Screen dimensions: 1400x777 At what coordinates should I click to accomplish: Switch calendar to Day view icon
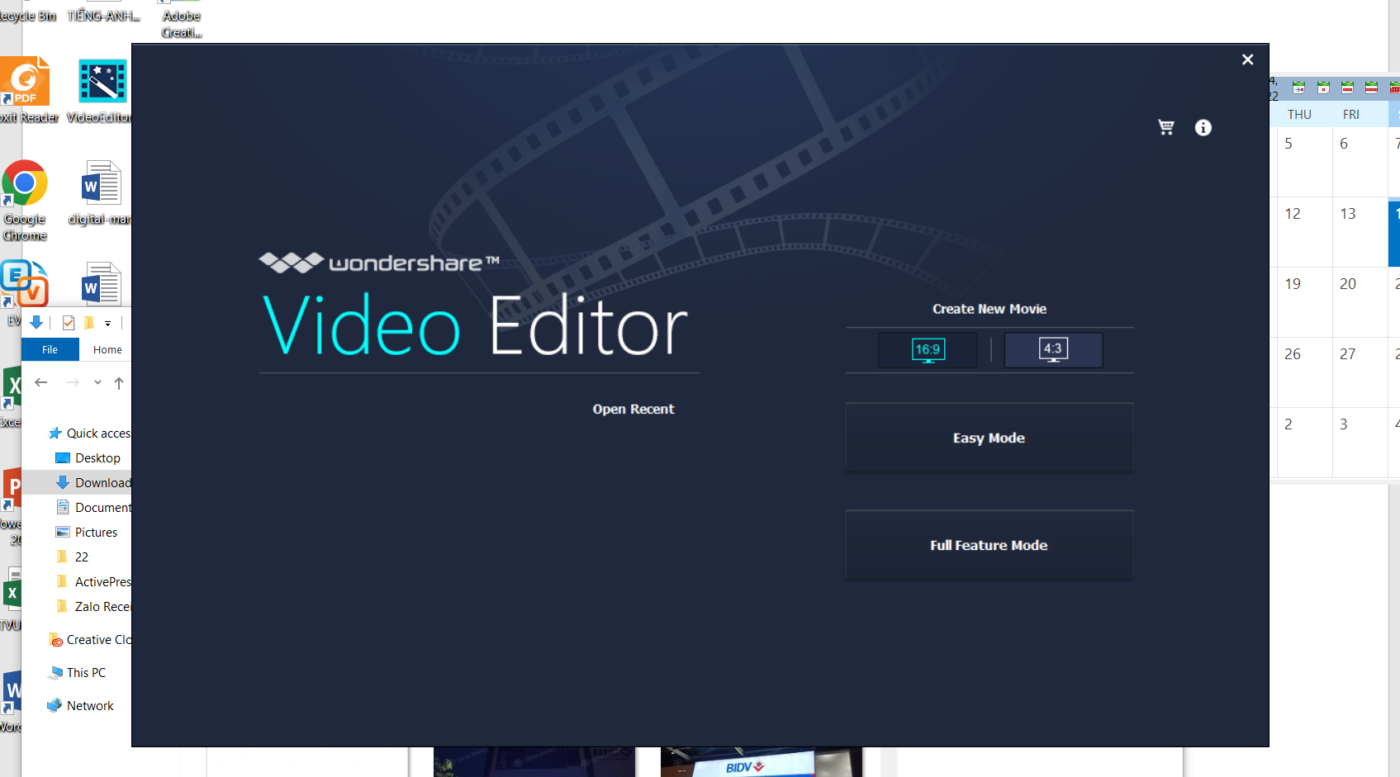pos(1323,88)
